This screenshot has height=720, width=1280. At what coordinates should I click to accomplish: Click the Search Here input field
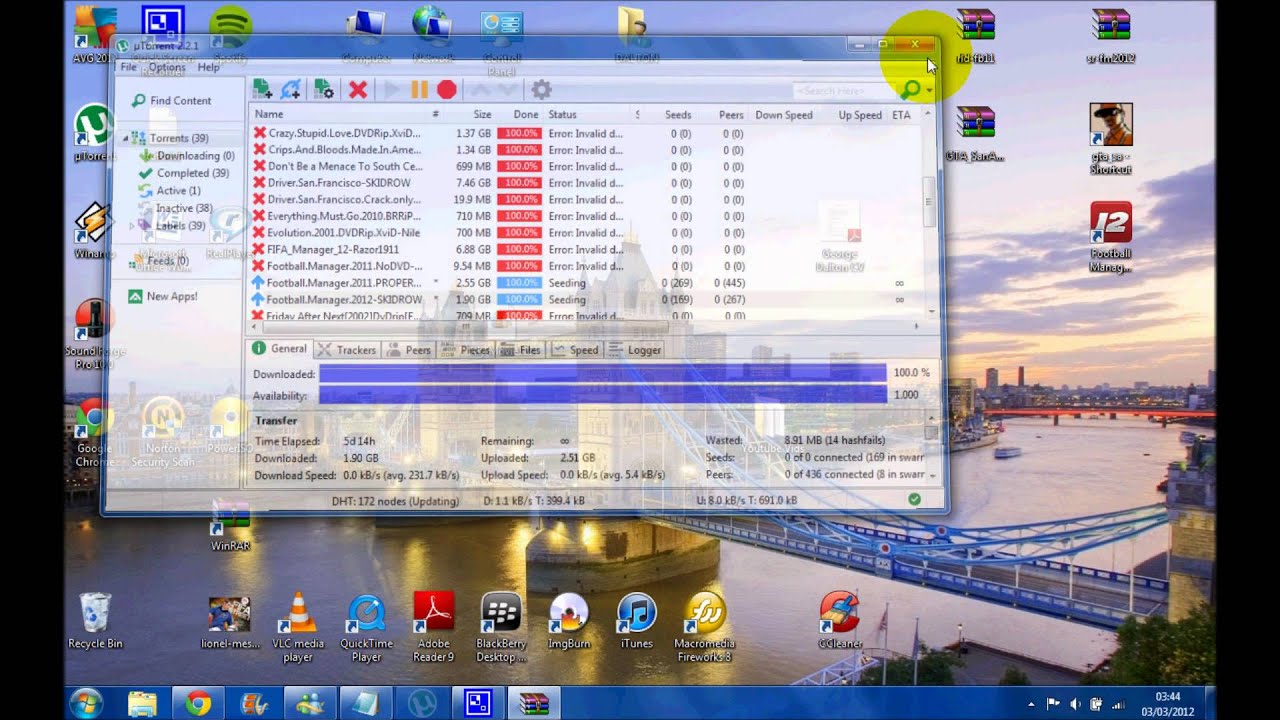point(843,91)
